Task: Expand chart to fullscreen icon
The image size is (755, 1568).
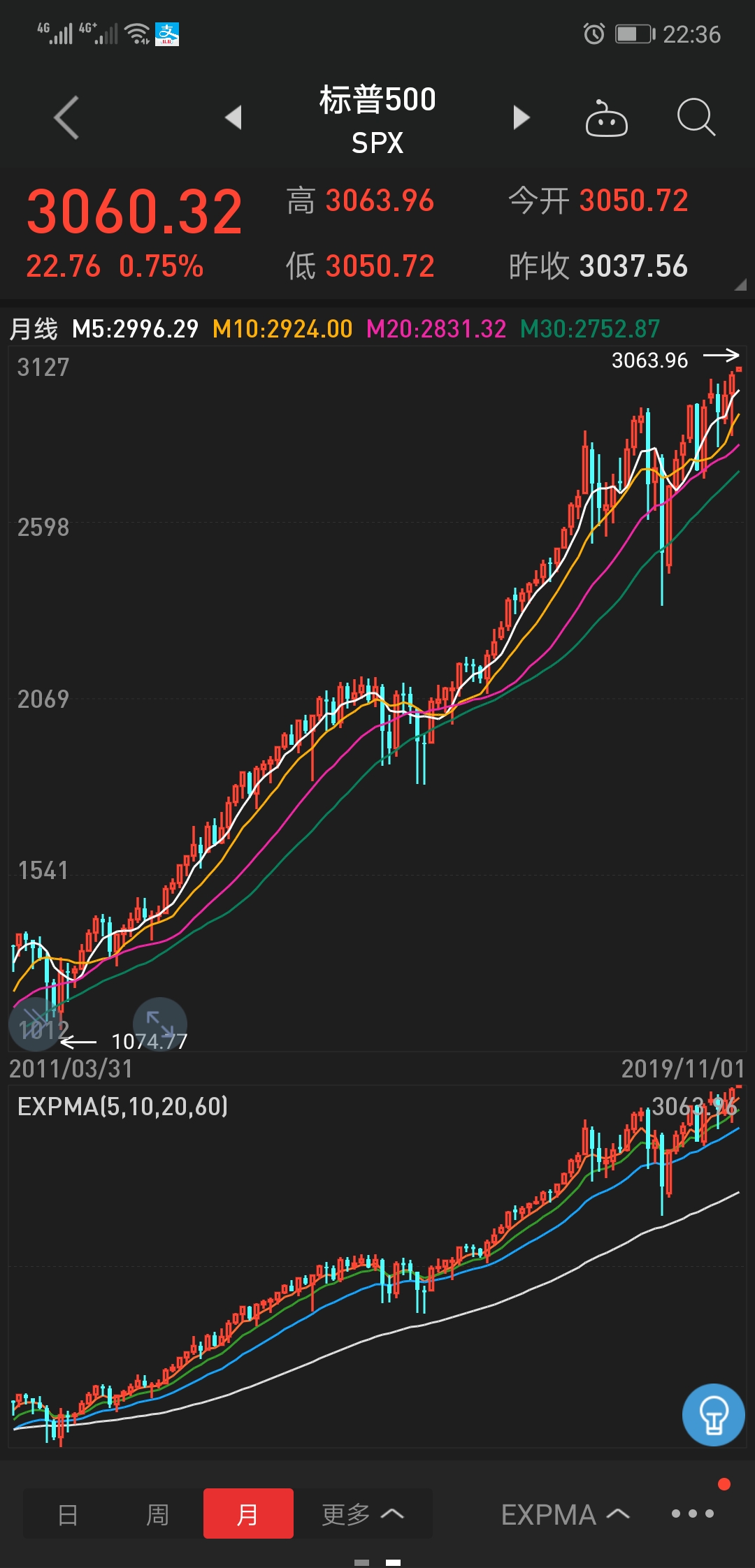Action: [x=160, y=1024]
